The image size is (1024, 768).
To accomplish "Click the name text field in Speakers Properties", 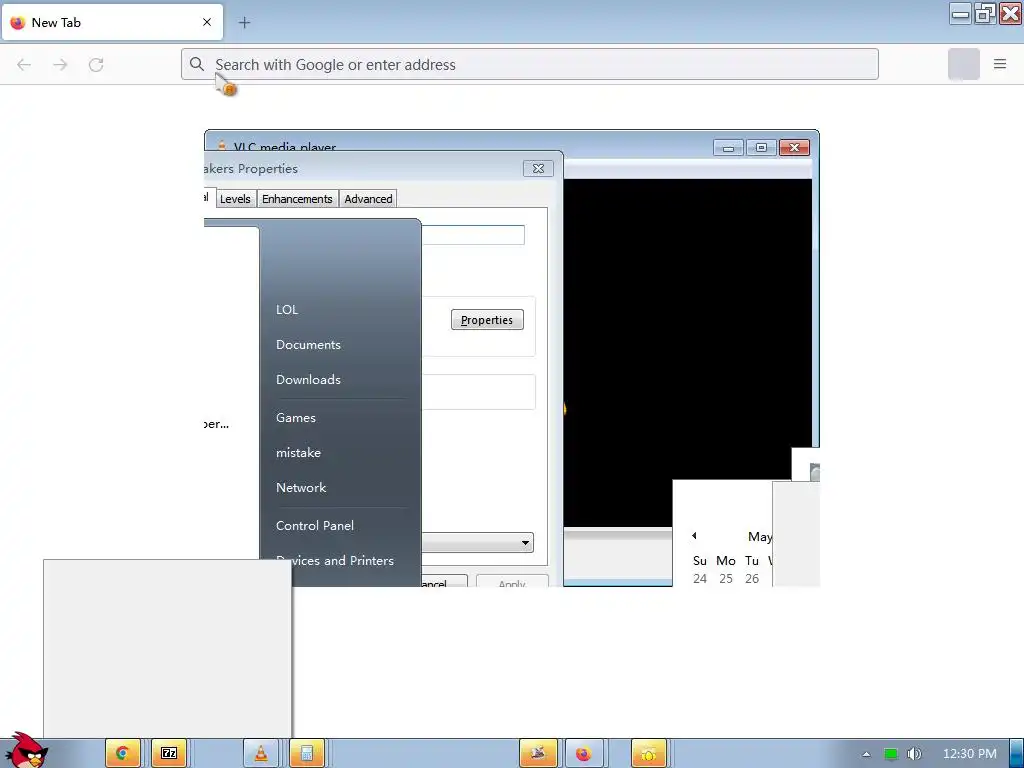I will tap(473, 235).
